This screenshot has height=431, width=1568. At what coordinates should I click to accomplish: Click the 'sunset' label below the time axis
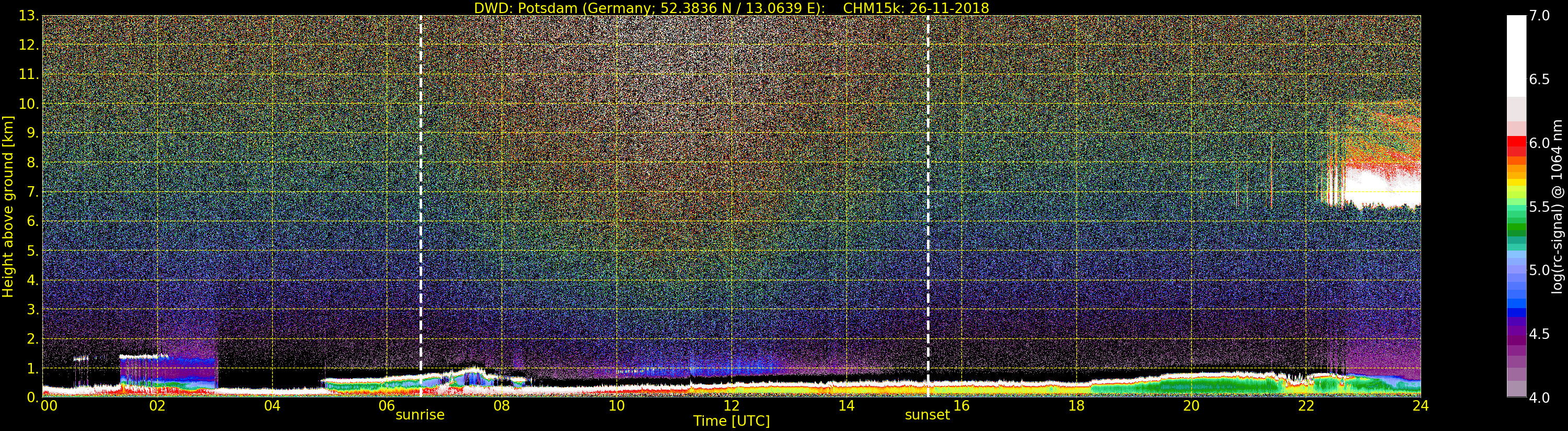[x=927, y=415]
